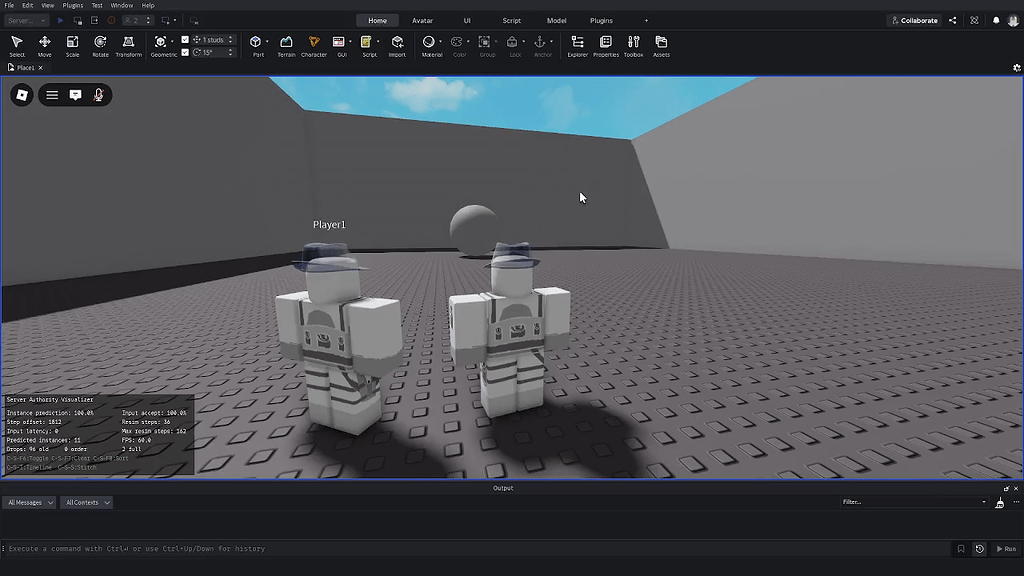Open the Explorer panel
The height and width of the screenshot is (576, 1024).
click(577, 46)
